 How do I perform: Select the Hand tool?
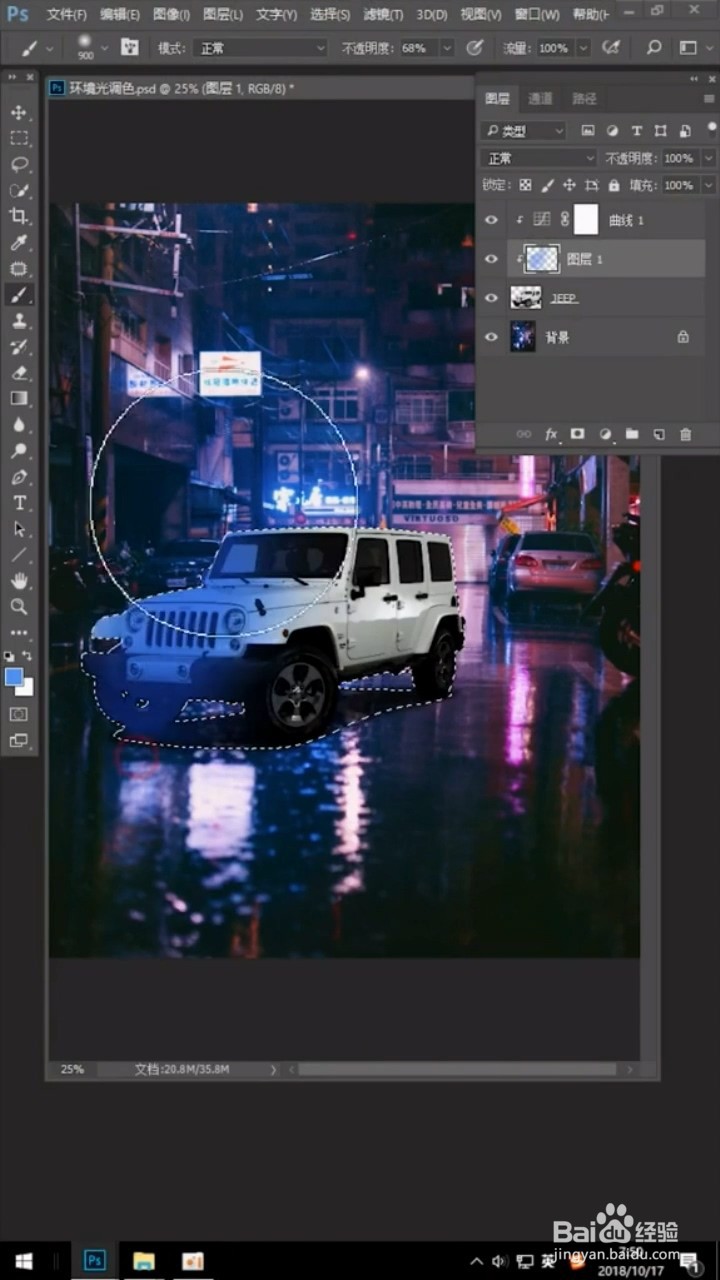click(x=19, y=581)
